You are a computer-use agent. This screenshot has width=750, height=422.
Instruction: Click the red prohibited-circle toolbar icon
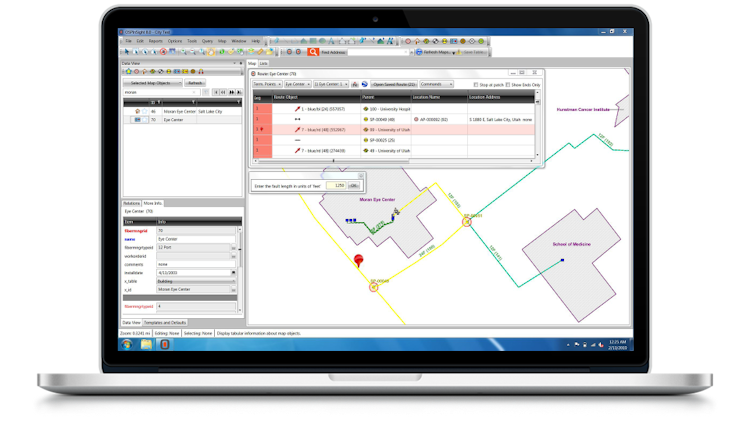163,52
